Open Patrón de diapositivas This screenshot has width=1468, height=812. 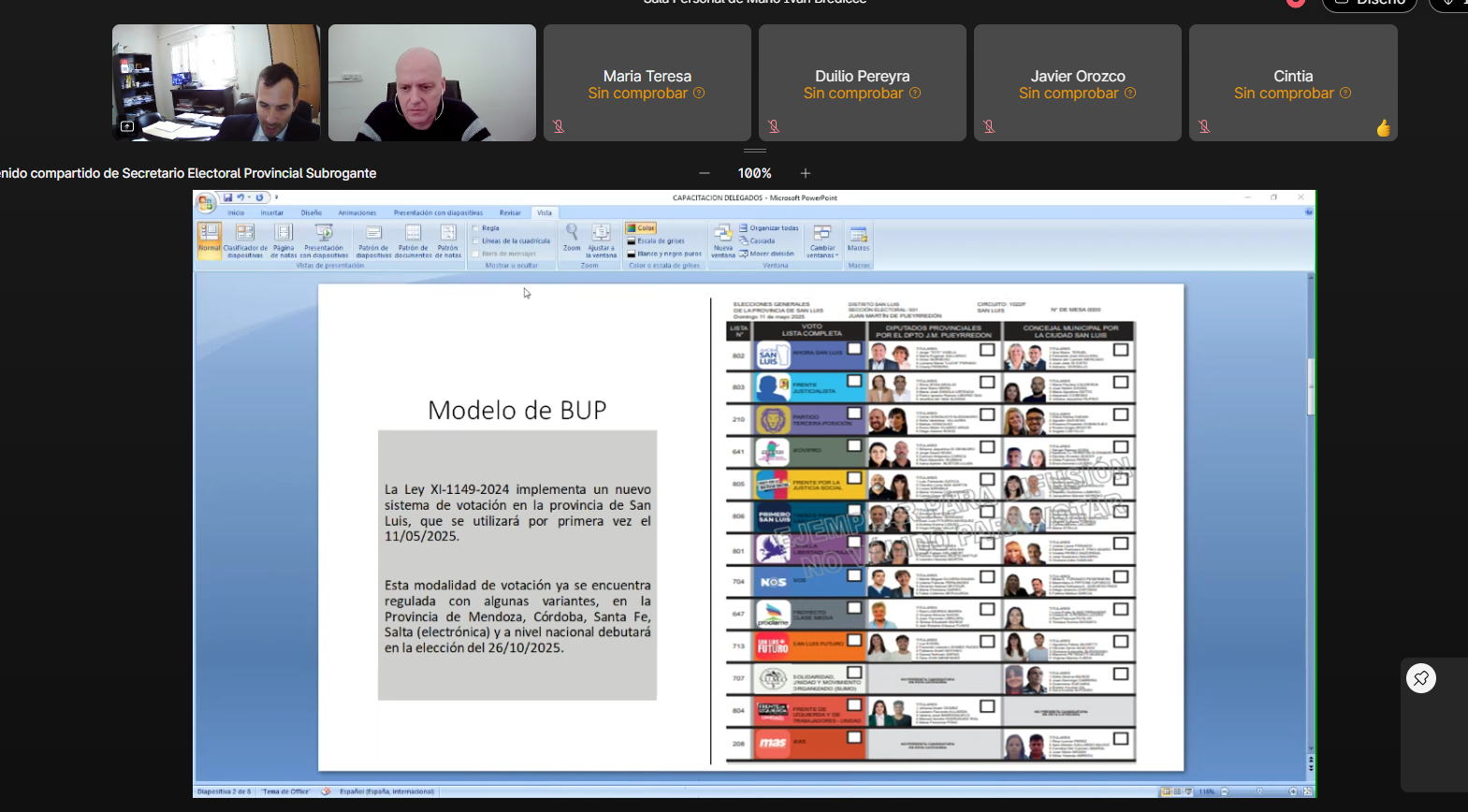[x=373, y=240]
